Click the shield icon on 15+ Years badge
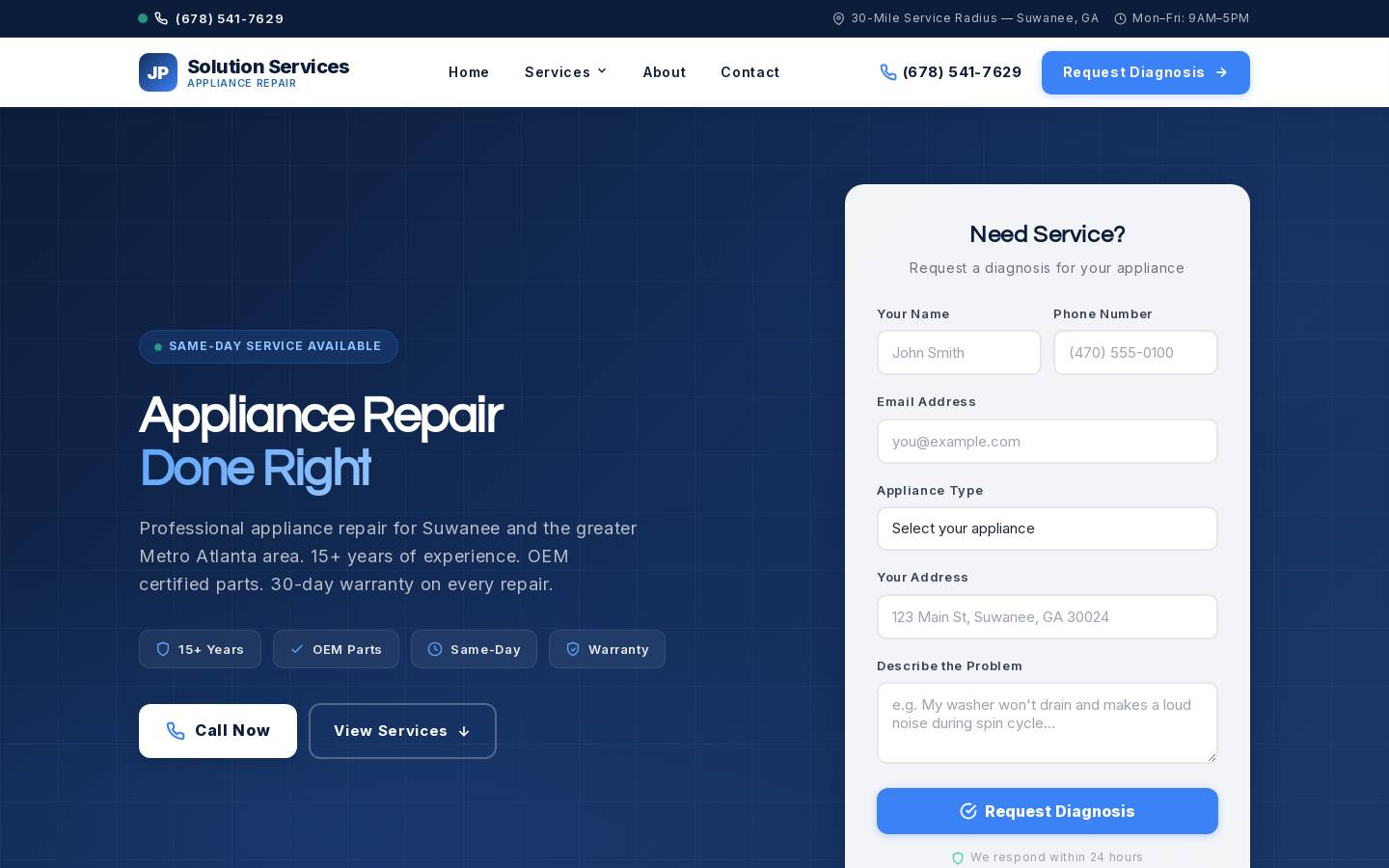 (x=163, y=649)
